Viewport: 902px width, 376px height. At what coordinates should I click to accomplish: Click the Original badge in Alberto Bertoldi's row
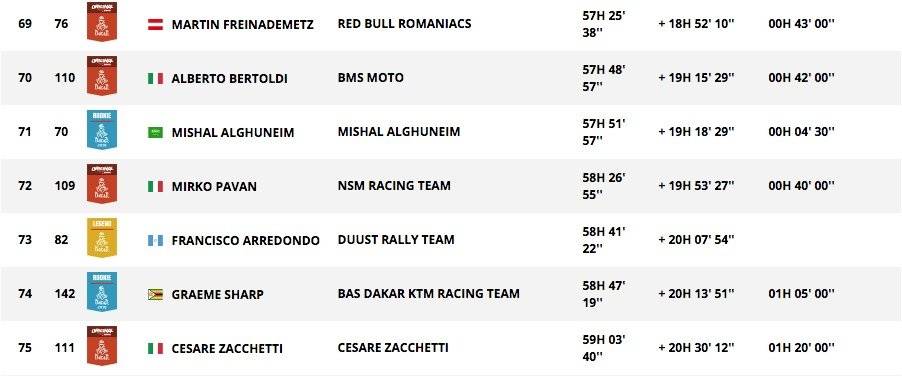pyautogui.click(x=102, y=76)
